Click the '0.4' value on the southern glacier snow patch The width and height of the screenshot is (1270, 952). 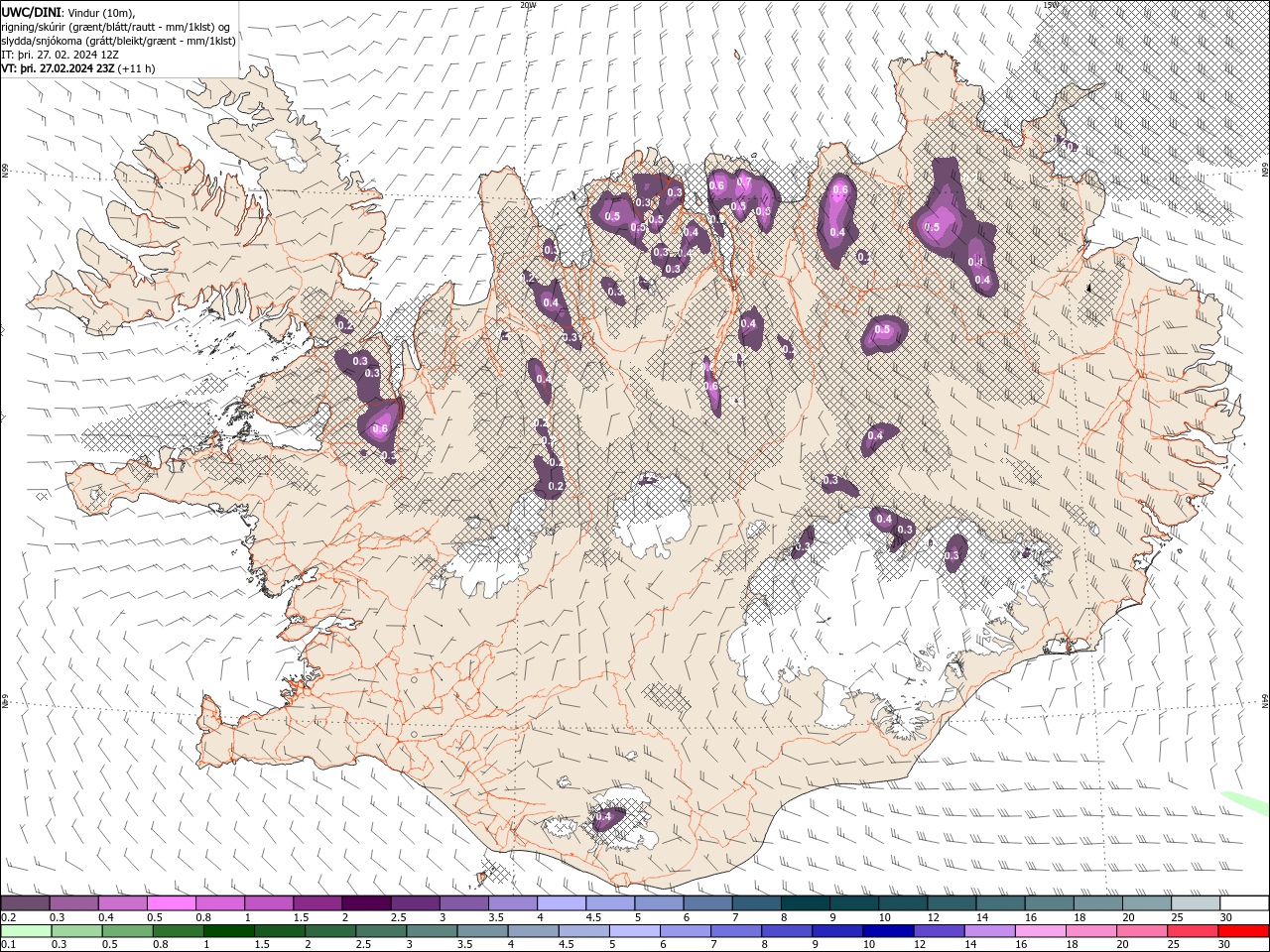602,817
